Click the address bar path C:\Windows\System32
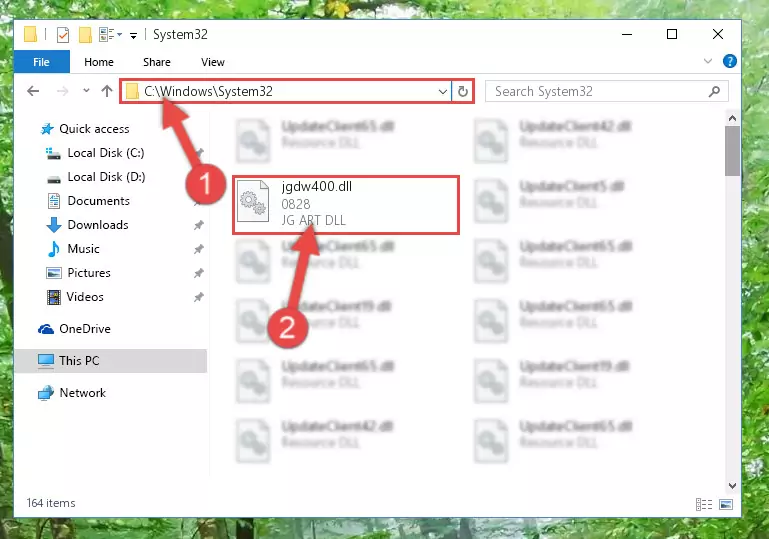Image resolution: width=769 pixels, height=539 pixels. [208, 91]
